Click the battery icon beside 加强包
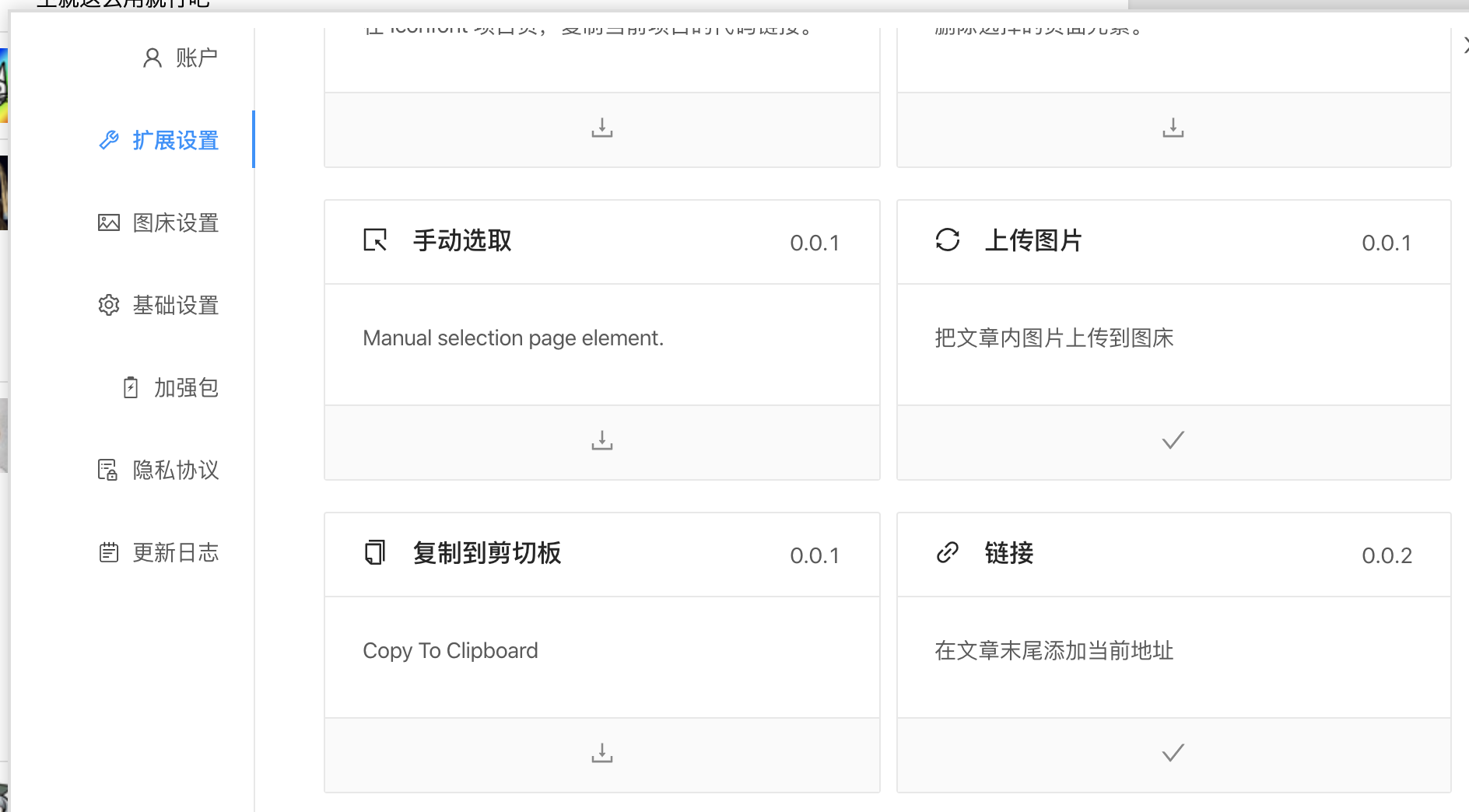The height and width of the screenshot is (812, 1469). tap(129, 387)
